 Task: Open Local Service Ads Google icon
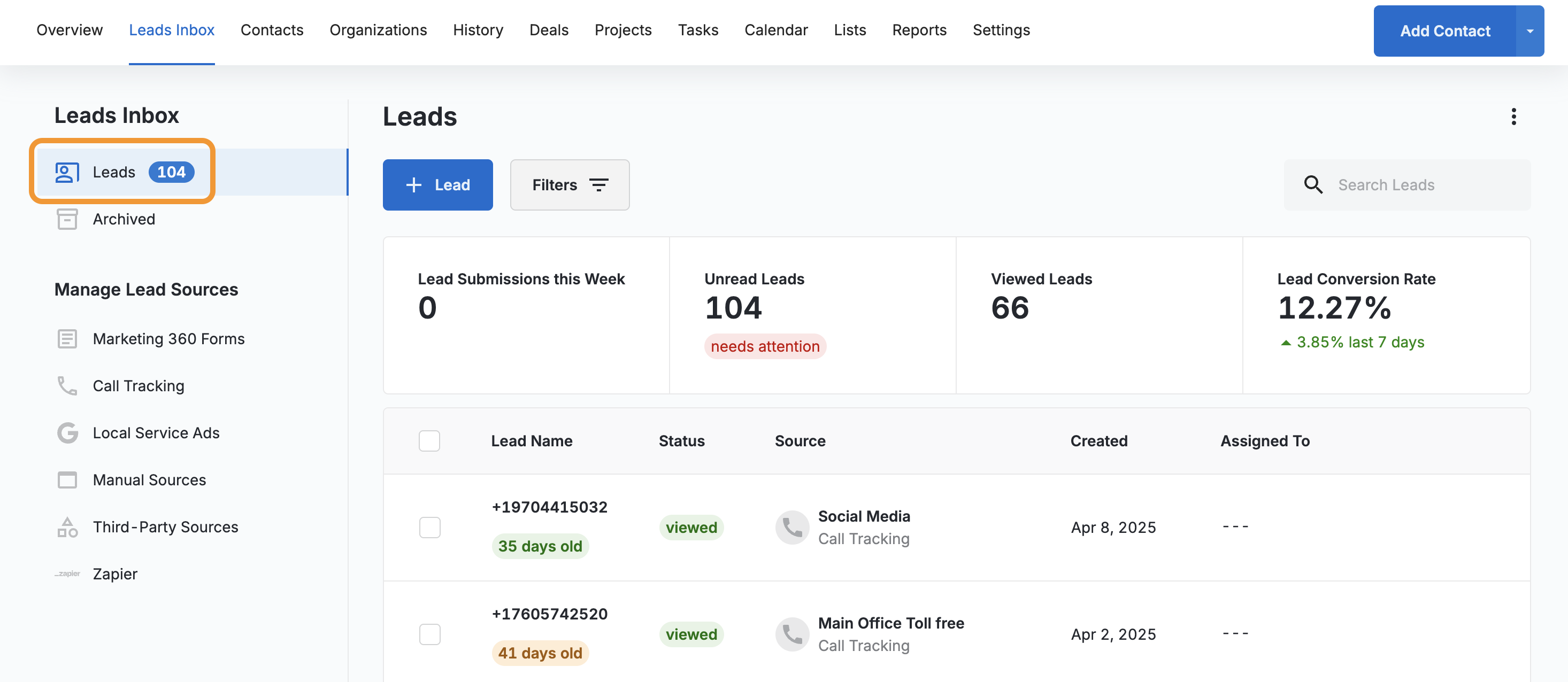pyautogui.click(x=67, y=432)
